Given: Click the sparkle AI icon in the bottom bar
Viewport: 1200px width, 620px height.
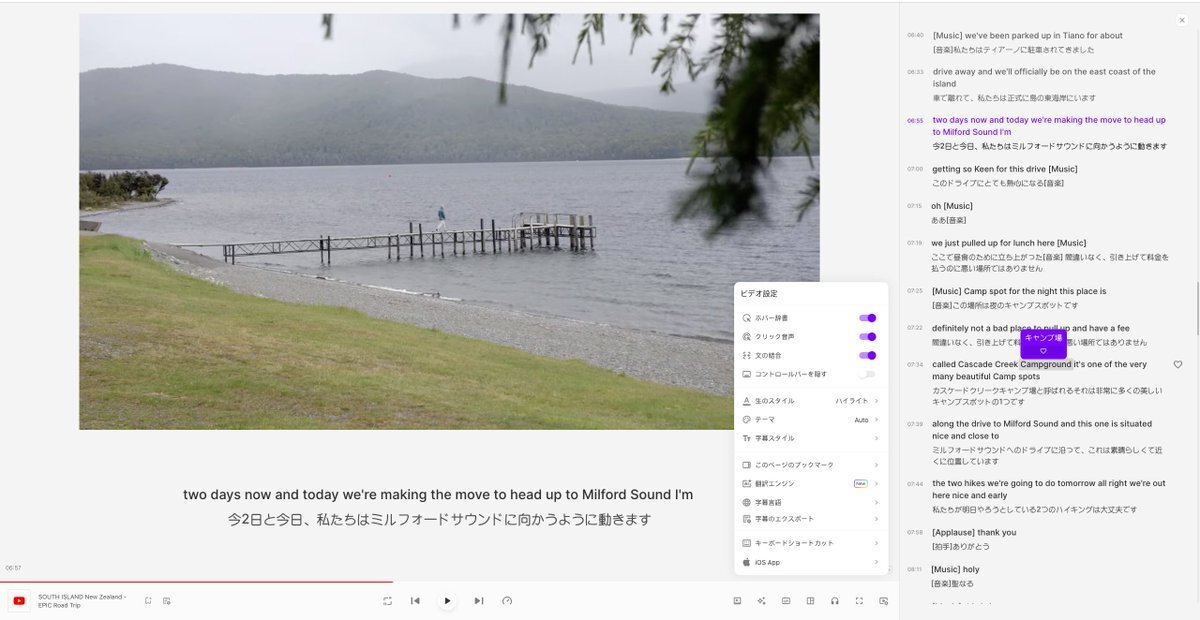Looking at the screenshot, I should (x=761, y=601).
